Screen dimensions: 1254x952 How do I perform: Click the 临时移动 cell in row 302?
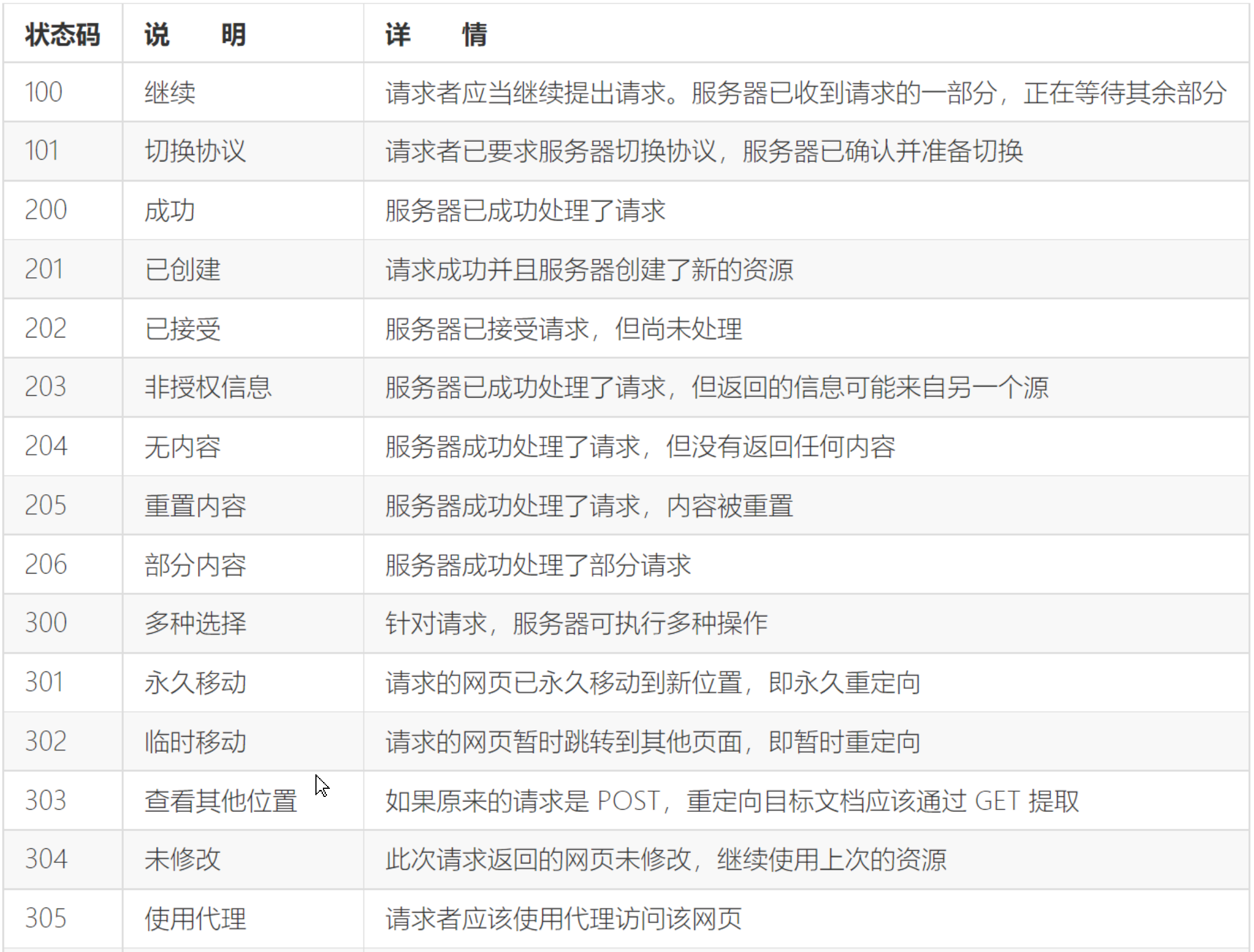pos(195,742)
